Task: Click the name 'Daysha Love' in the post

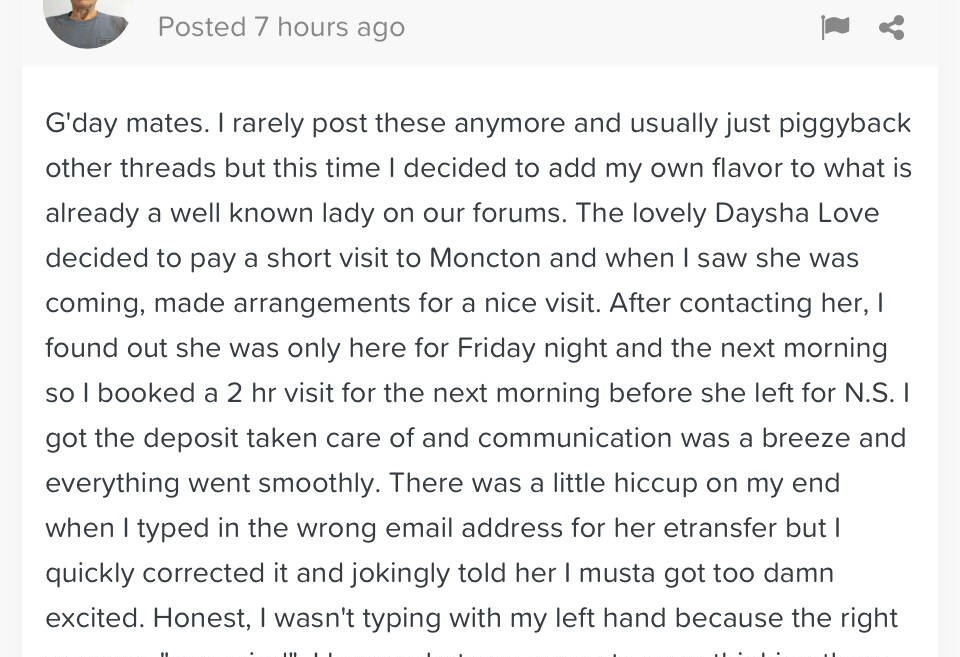Action: click(796, 213)
